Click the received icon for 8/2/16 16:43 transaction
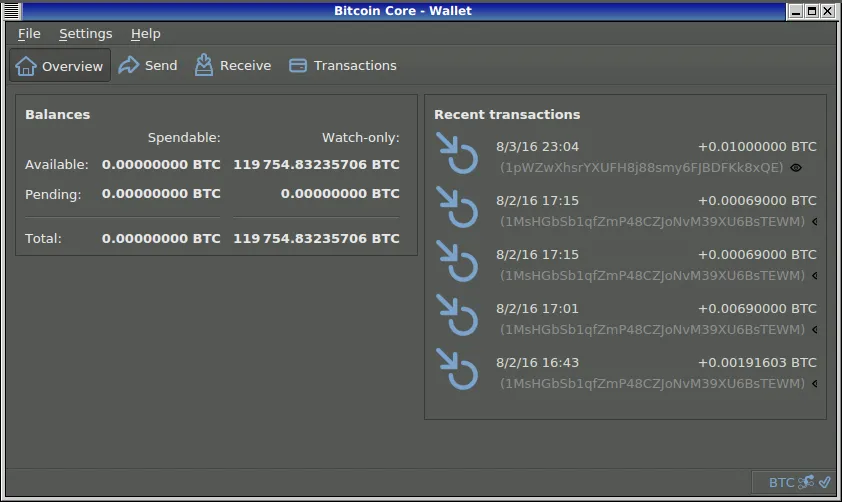The image size is (842, 502). [457, 369]
